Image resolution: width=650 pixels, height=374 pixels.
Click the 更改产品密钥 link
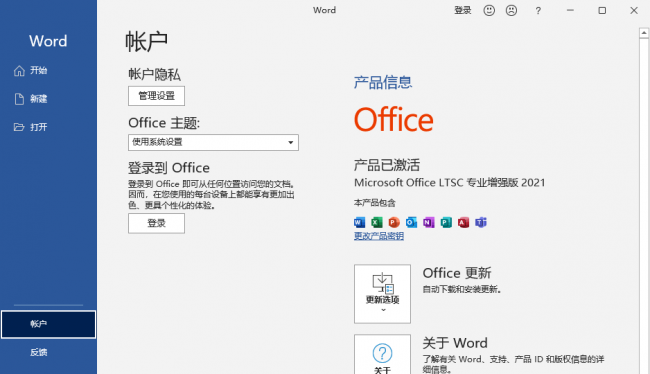pyautogui.click(x=379, y=236)
